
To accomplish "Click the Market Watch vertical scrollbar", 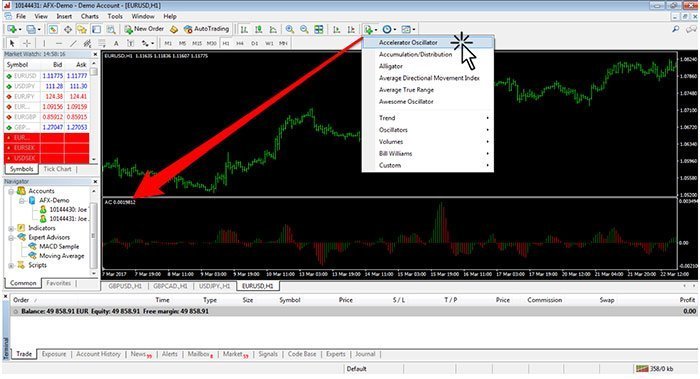I will (x=93, y=112).
